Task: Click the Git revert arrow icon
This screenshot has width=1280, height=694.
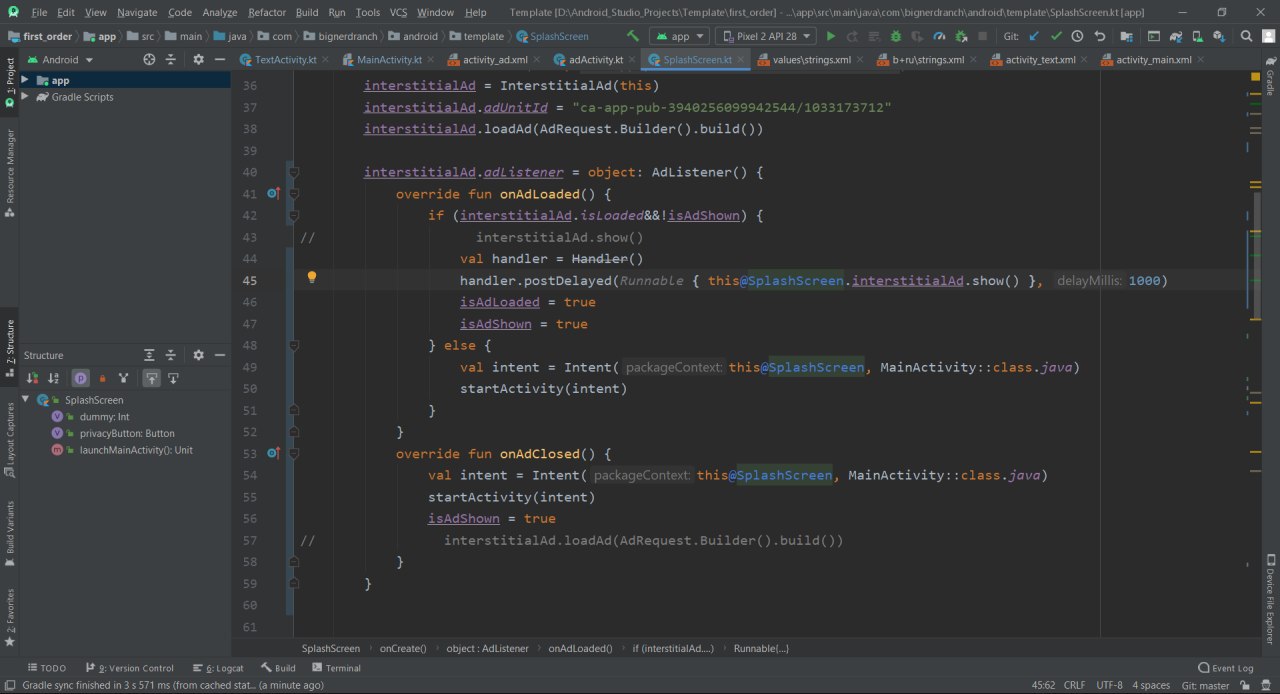Action: click(1100, 36)
